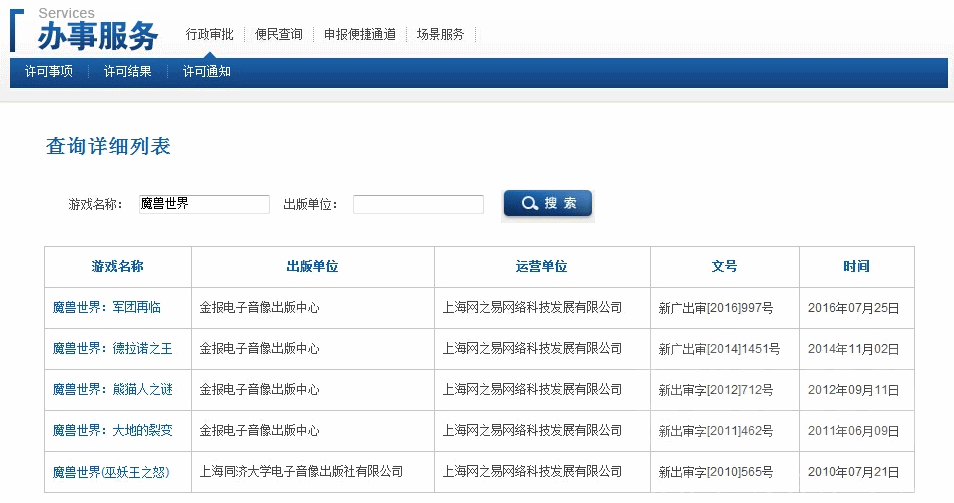Viewport: 954px width, 503px height.
Task: Click the 时间 column header
Action: click(x=856, y=266)
